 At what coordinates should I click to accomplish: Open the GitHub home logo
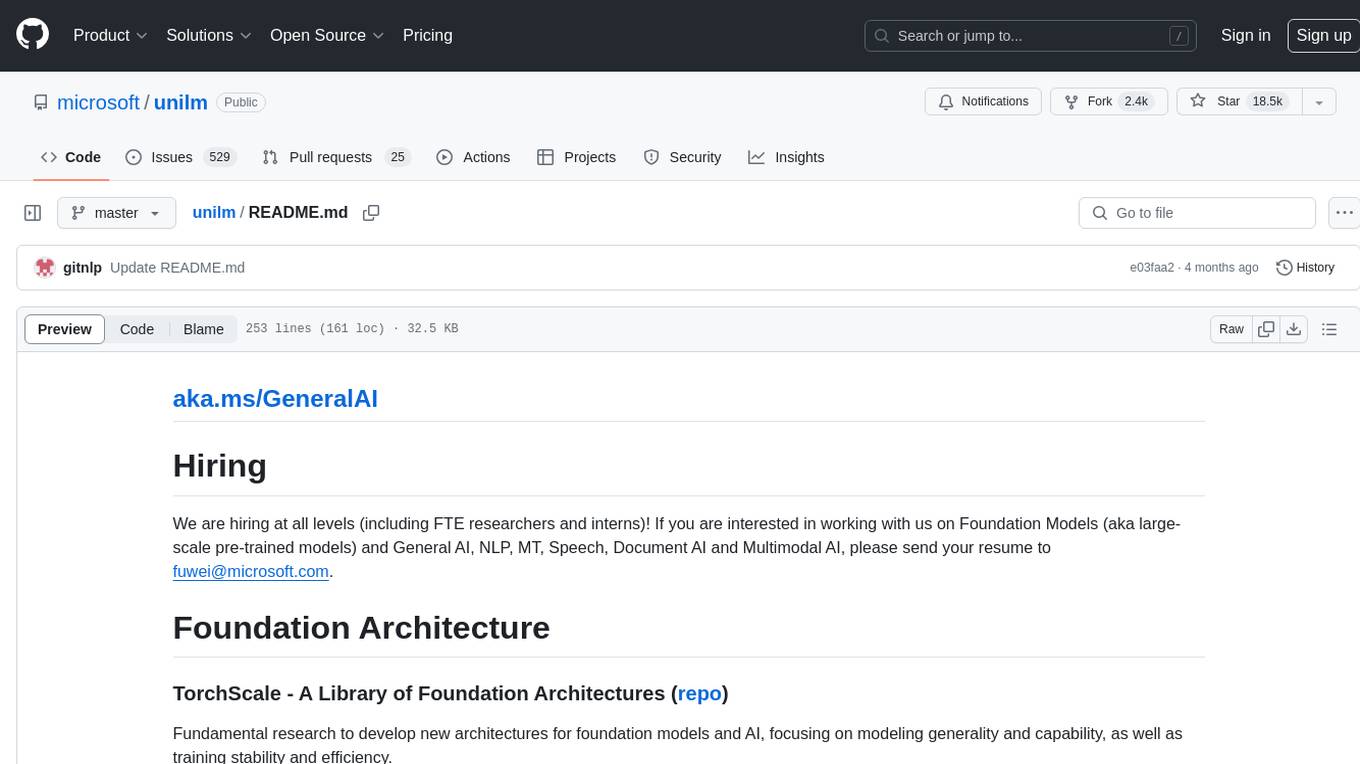tap(32, 35)
